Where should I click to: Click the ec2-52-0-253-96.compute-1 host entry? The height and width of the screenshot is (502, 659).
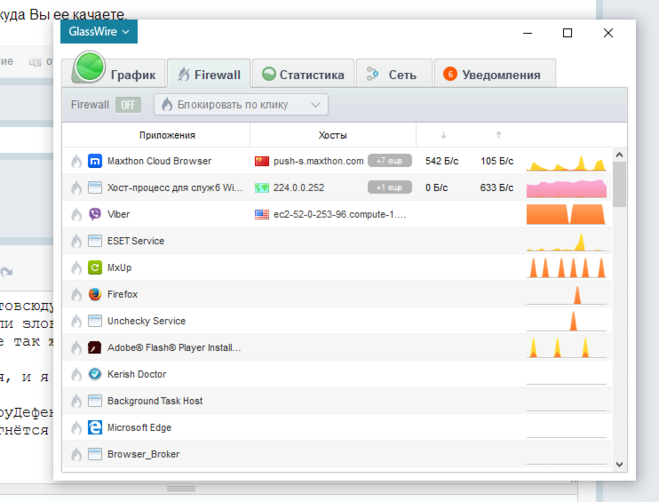pos(340,214)
